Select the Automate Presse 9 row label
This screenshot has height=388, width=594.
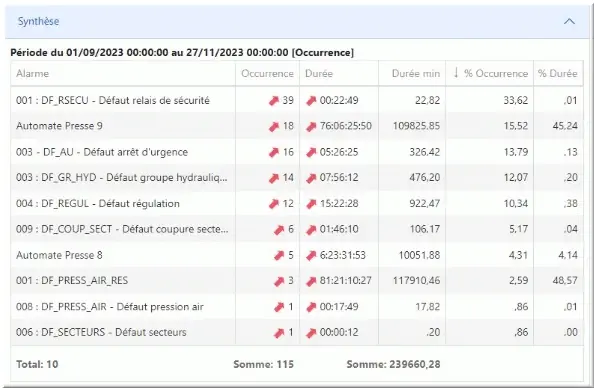[x=59, y=126]
